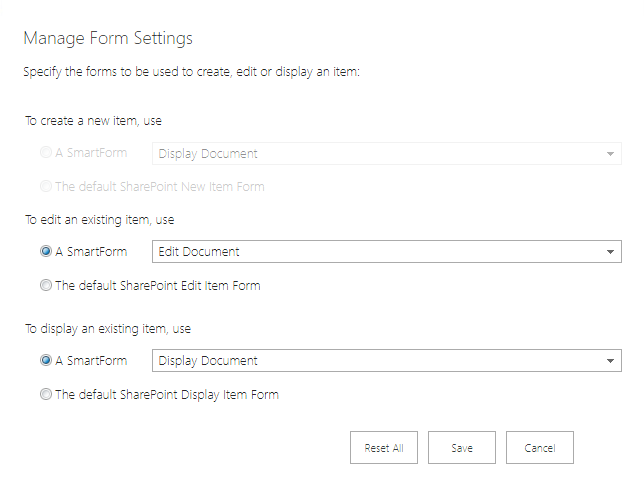Click the greyed-out A SmartForm create radio

pos(46,154)
